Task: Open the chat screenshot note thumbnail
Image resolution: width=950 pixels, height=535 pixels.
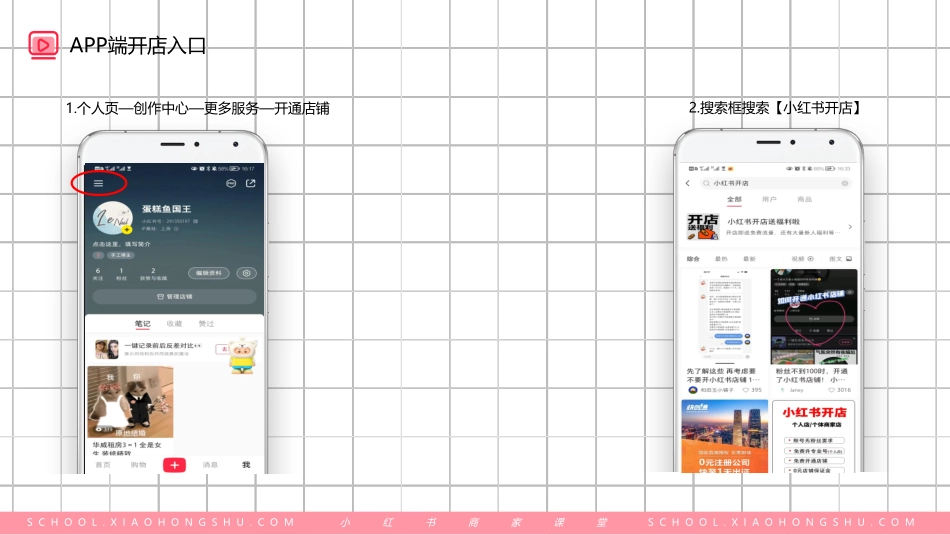Action: pos(725,316)
